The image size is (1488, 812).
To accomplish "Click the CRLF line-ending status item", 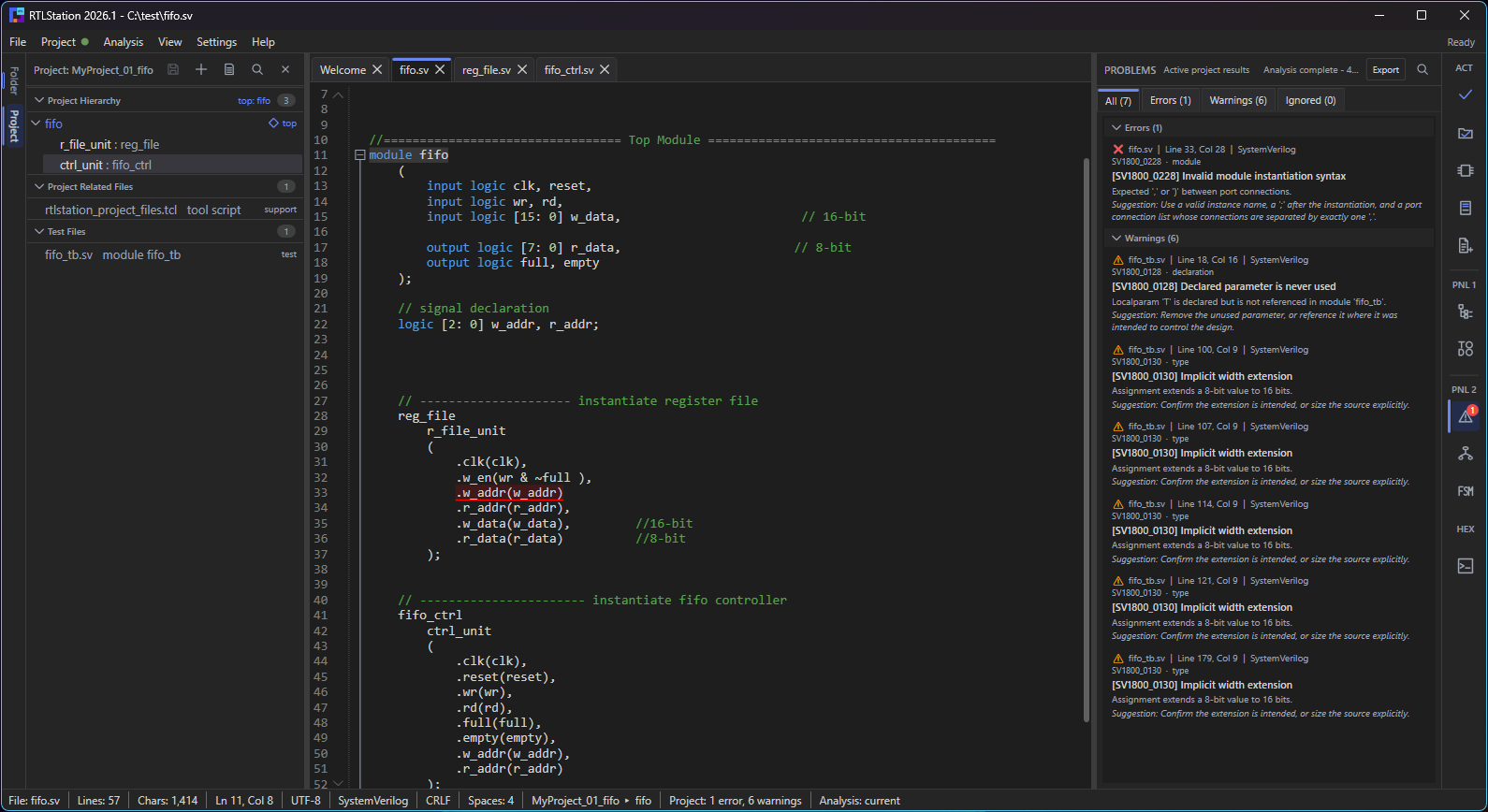I will (438, 801).
